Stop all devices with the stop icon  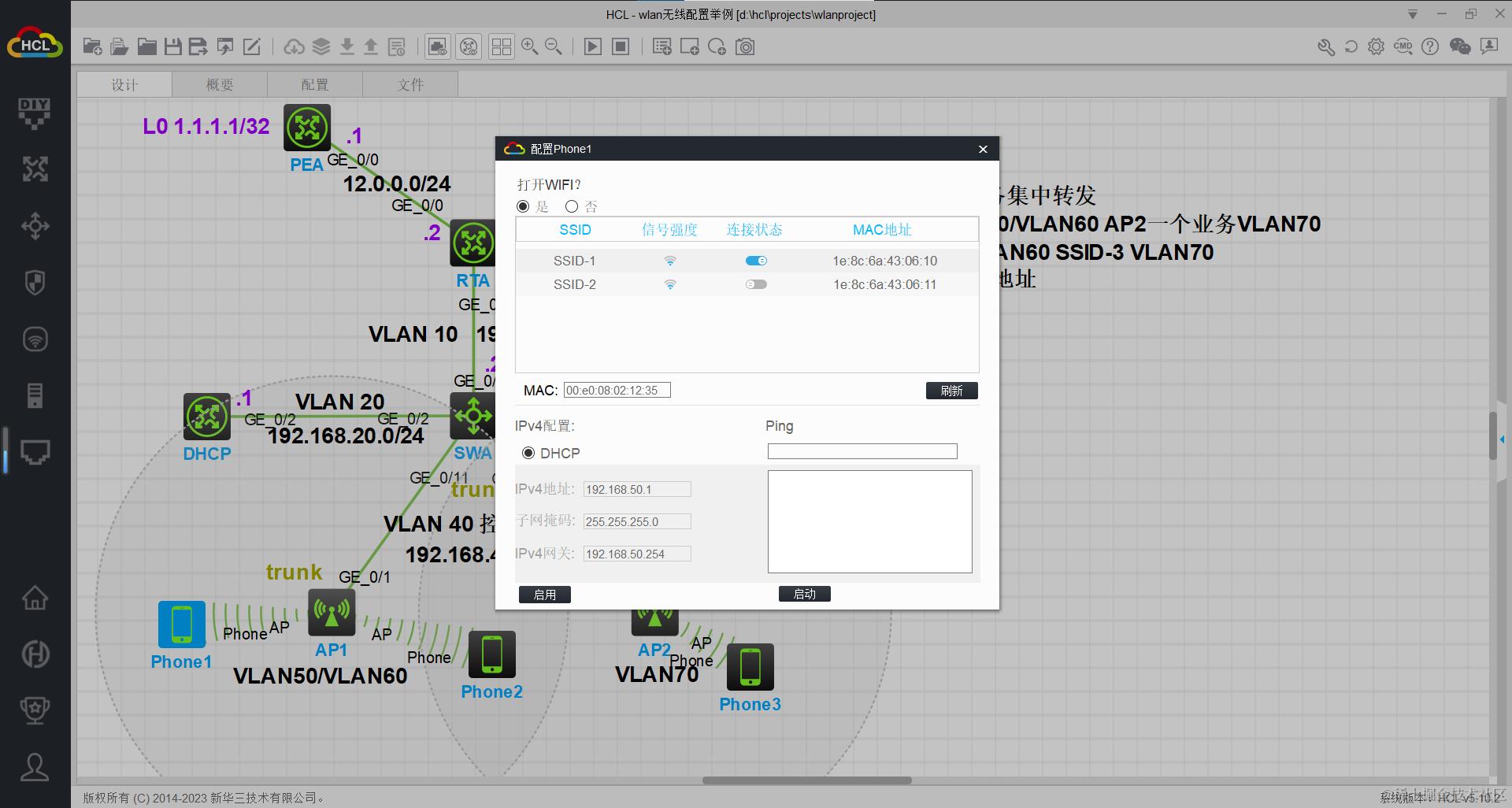click(621, 46)
